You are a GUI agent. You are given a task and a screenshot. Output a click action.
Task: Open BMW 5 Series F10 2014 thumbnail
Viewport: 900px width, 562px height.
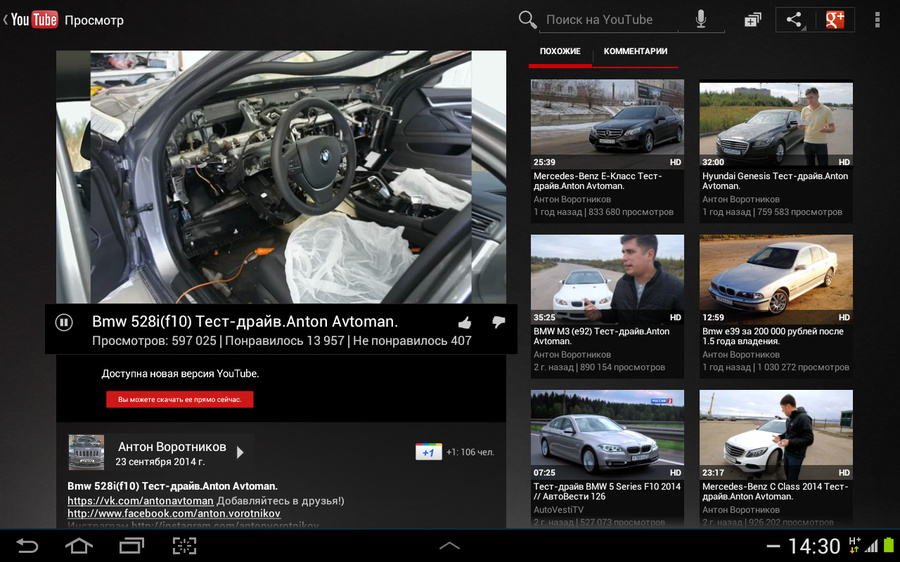tap(607, 434)
